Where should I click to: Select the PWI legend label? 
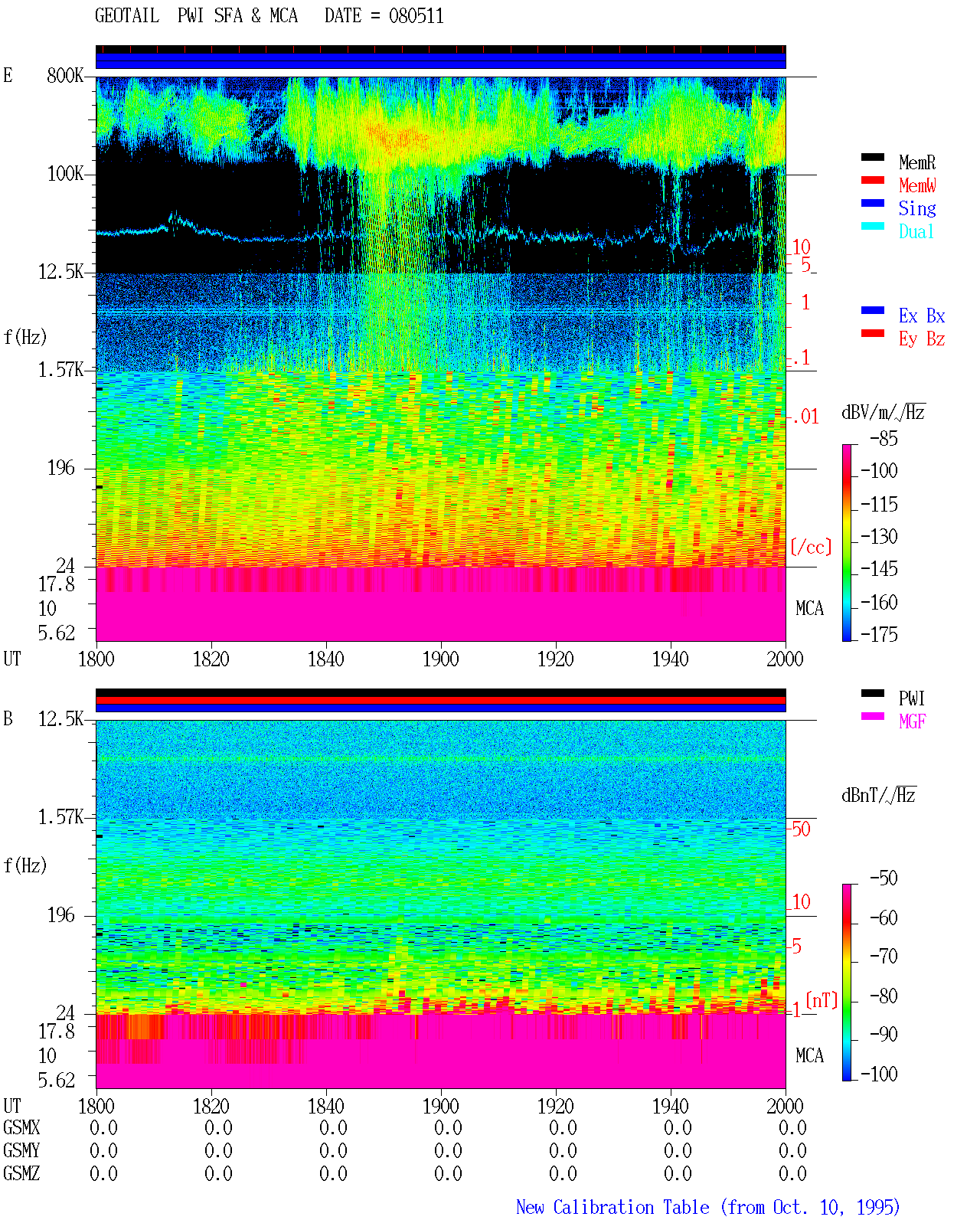coord(912,698)
